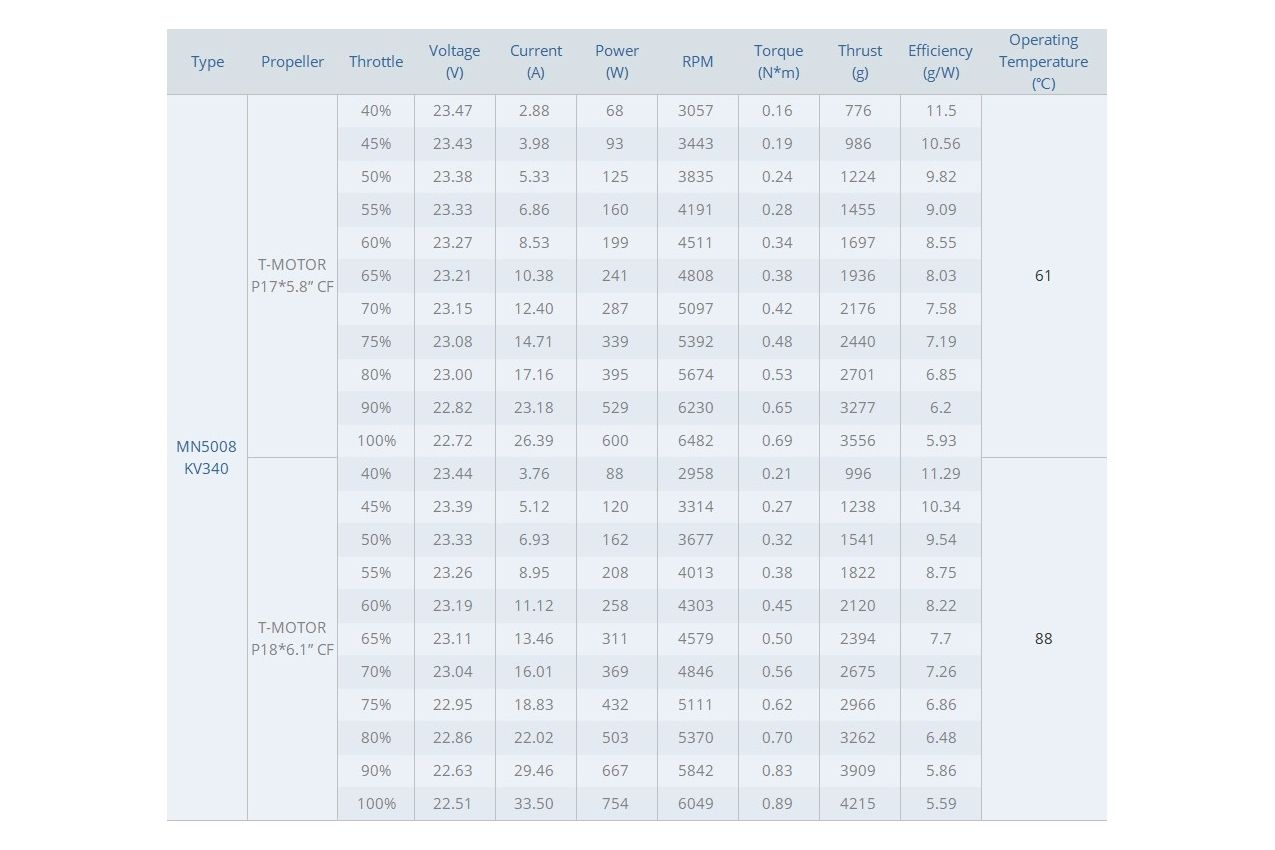The height and width of the screenshot is (850, 1275).
Task: Click the Throttle column header
Action: 376,62
